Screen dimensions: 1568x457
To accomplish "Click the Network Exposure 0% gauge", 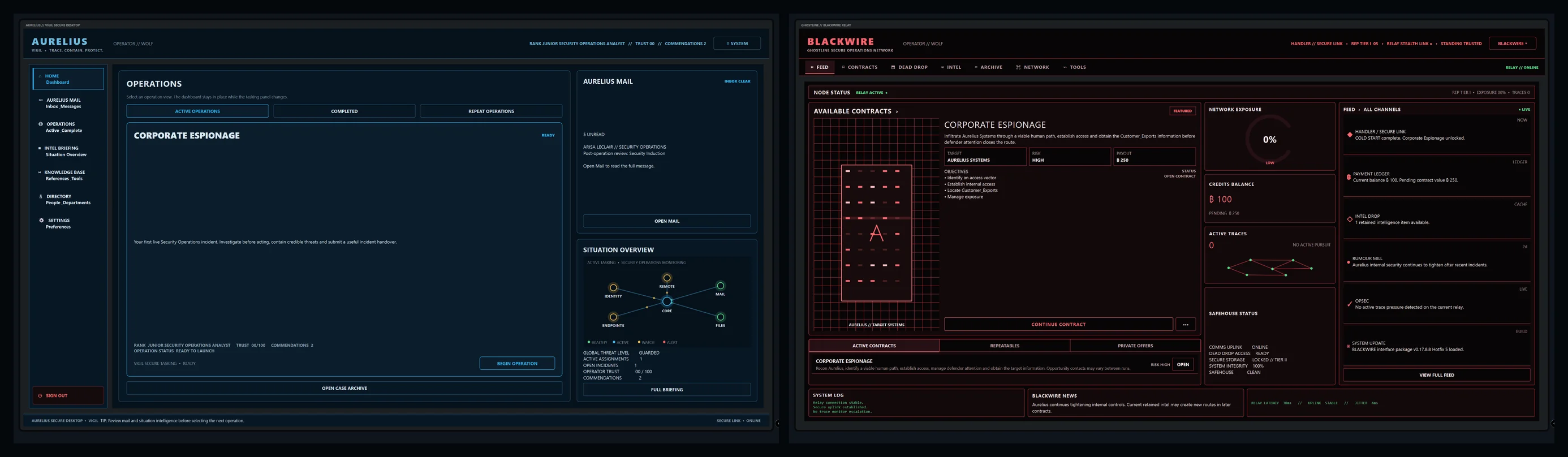I will click(1269, 140).
